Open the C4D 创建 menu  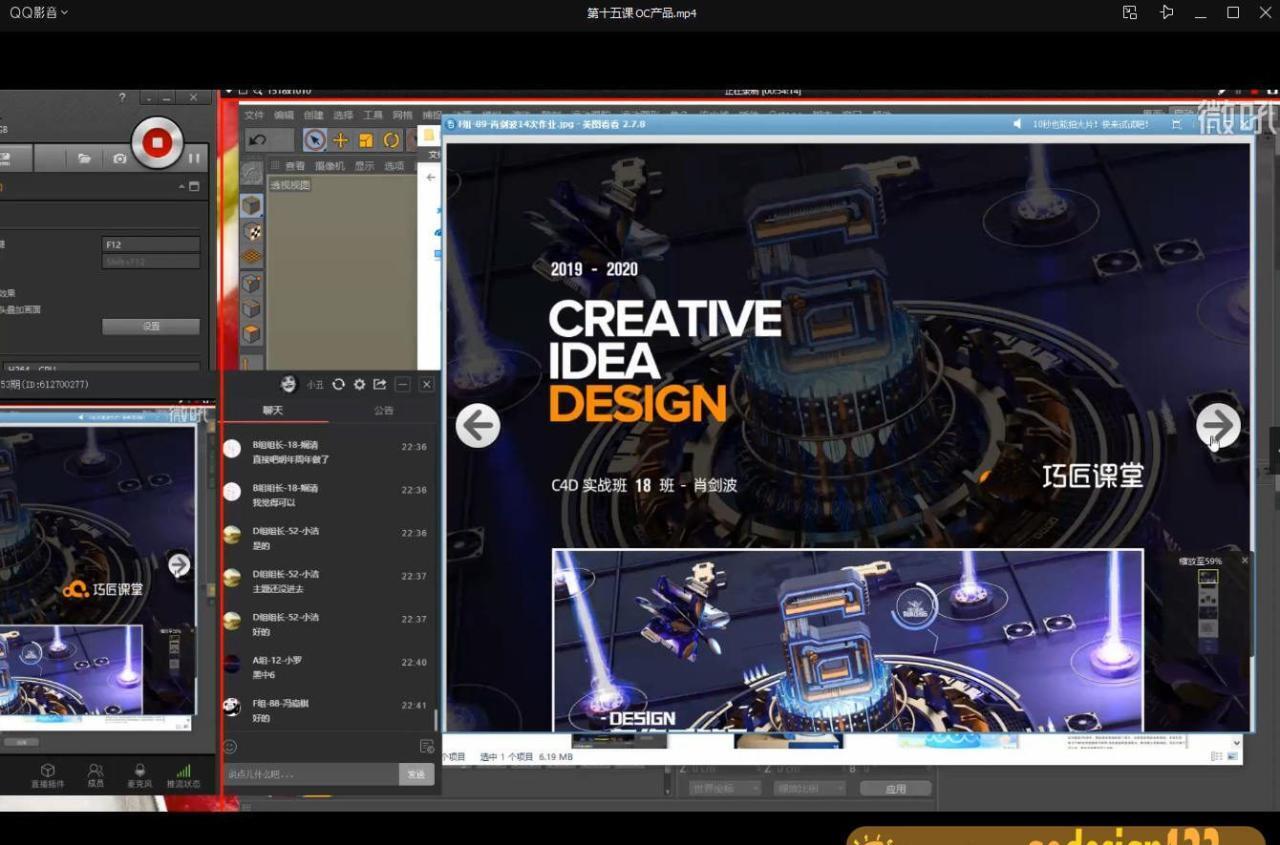pyautogui.click(x=314, y=115)
